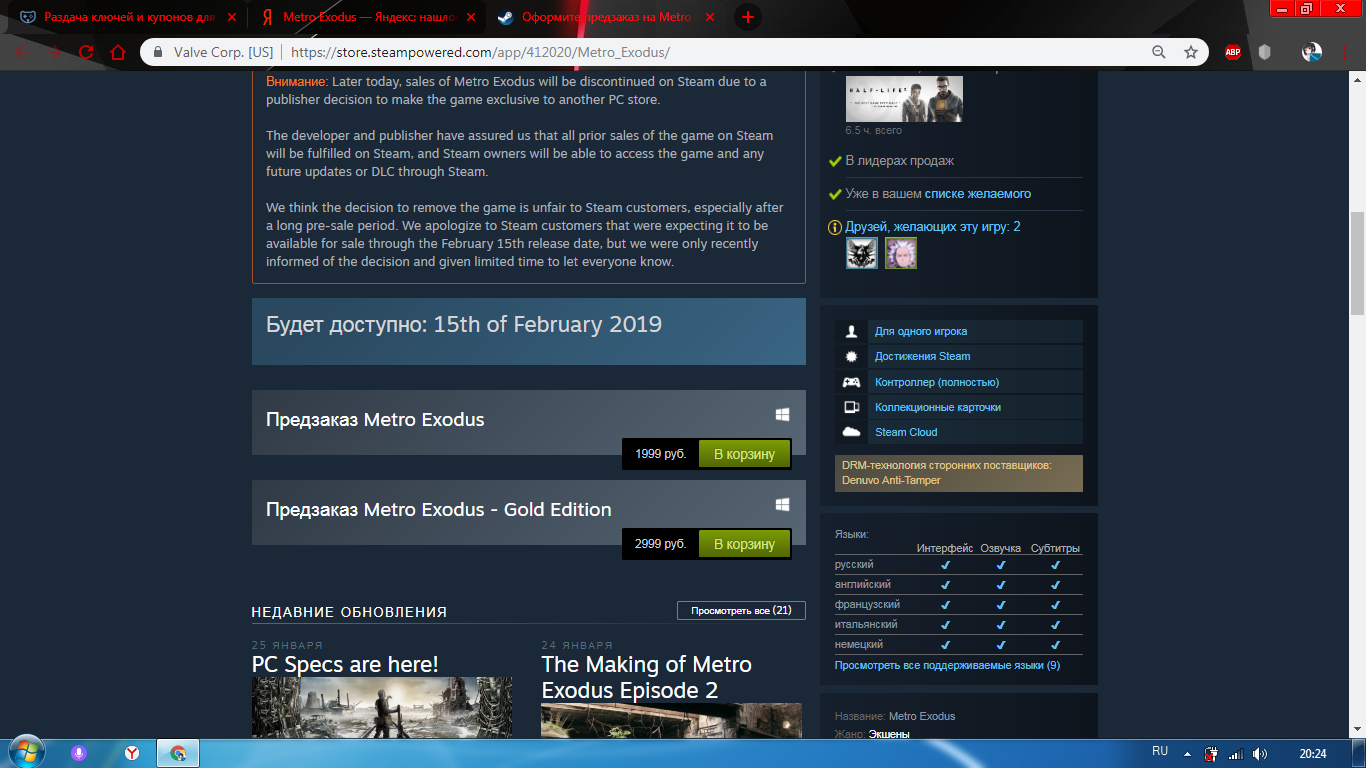Click the 'русский' language row
The height and width of the screenshot is (768, 1366).
coord(959,565)
